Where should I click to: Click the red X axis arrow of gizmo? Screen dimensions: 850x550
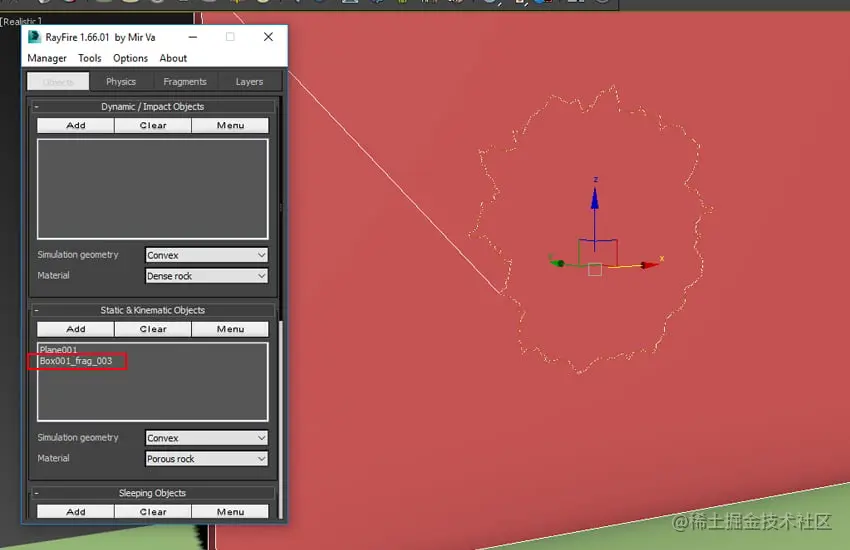[648, 265]
